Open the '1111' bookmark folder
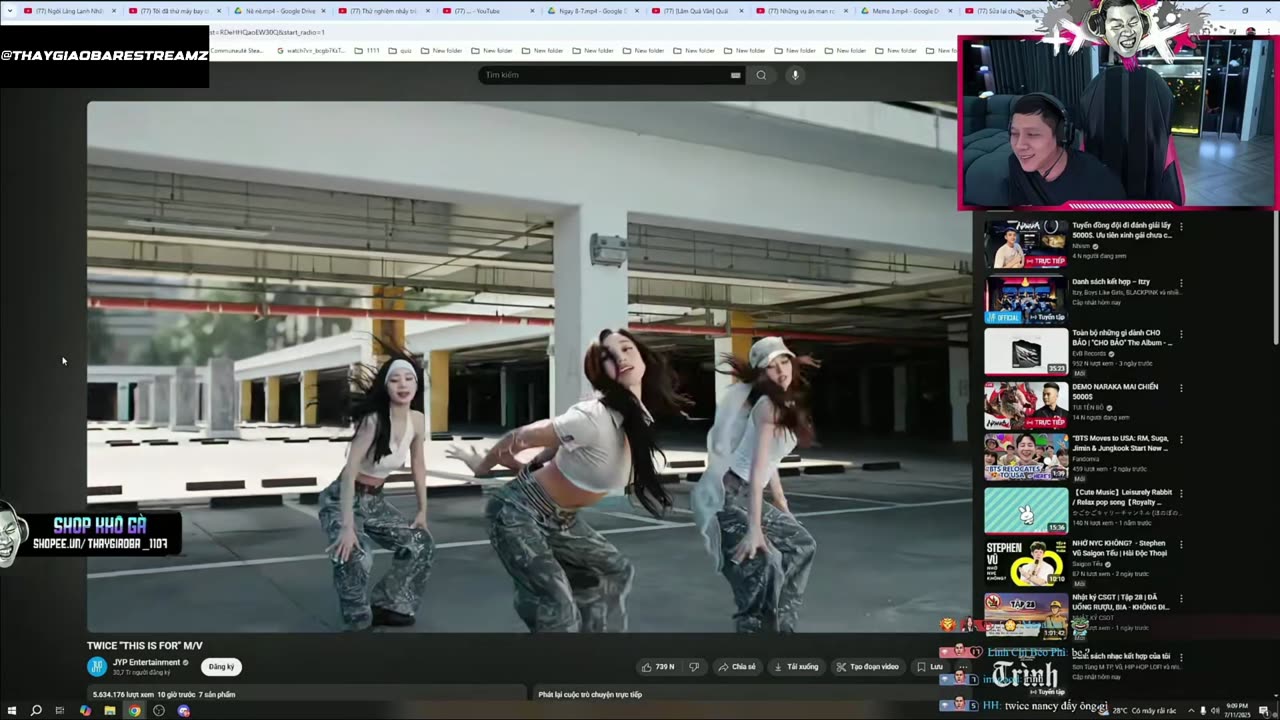The height and width of the screenshot is (720, 1280). coord(367,50)
